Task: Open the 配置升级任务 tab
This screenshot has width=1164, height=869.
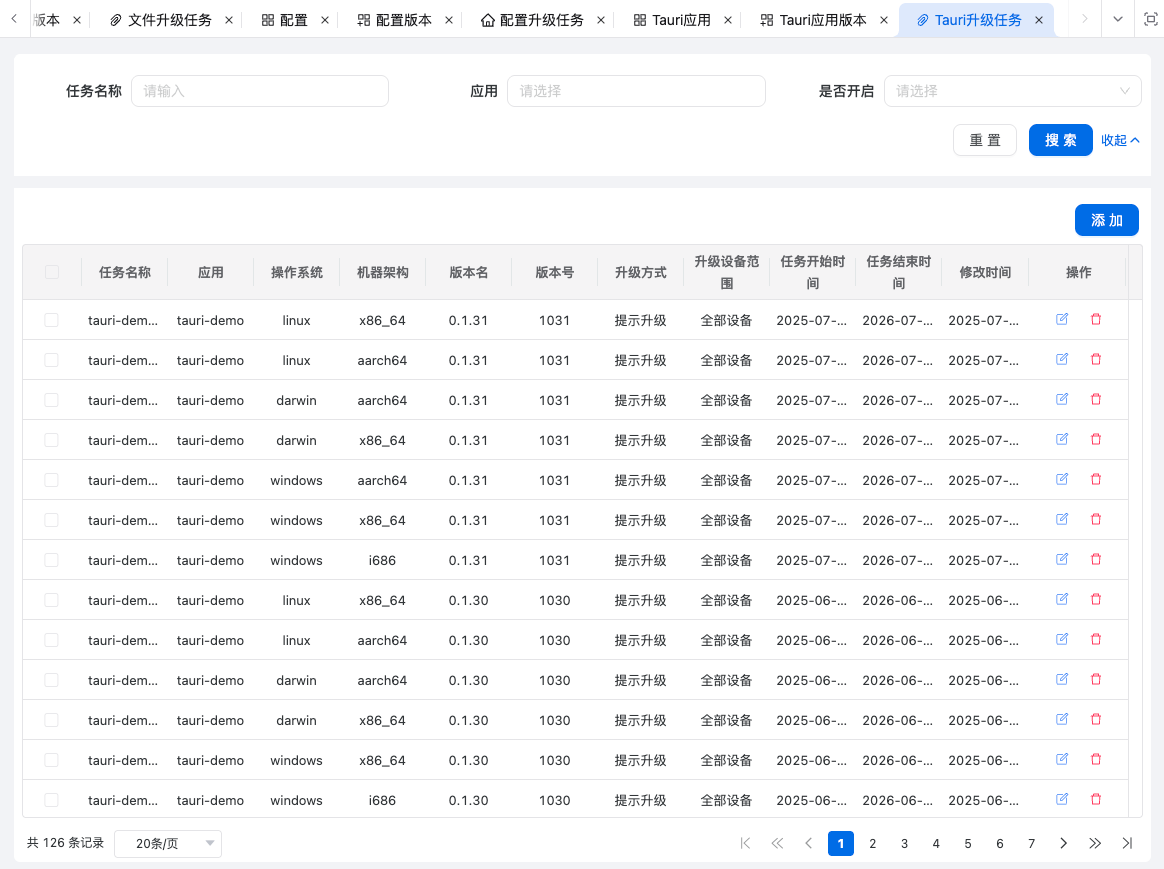Action: pos(540,20)
